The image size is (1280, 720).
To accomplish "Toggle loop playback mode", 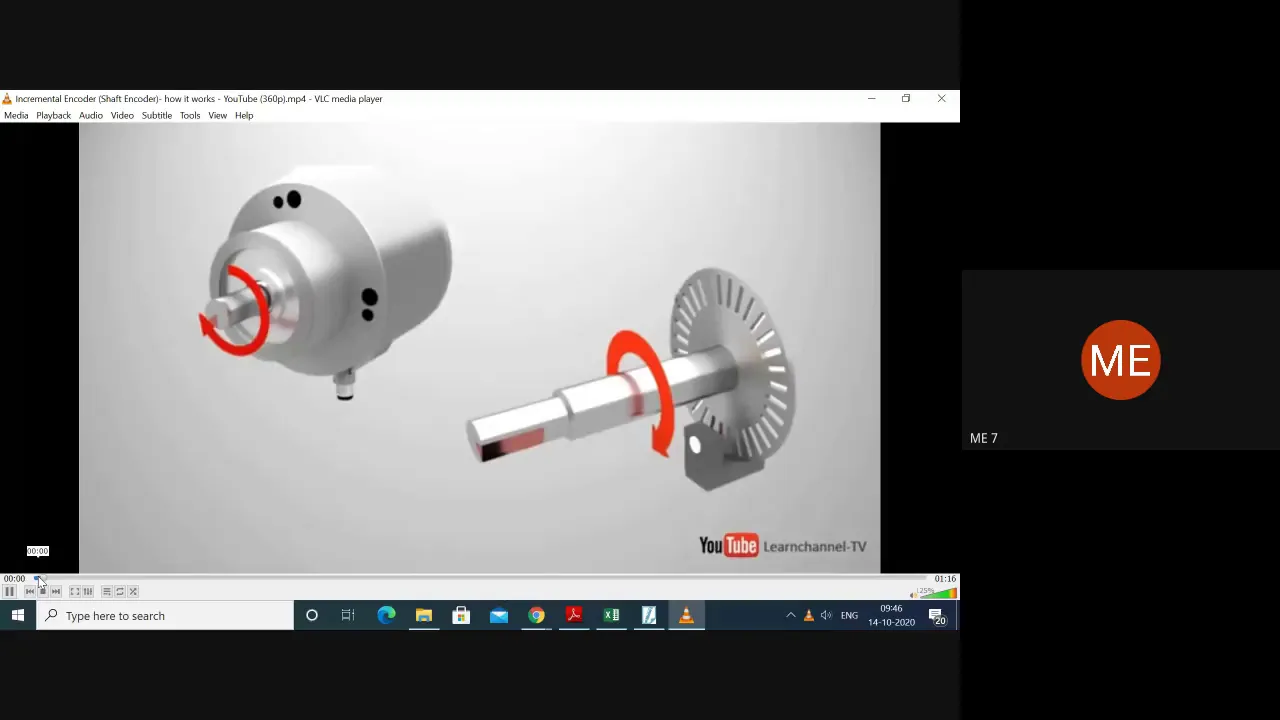I will [120, 591].
